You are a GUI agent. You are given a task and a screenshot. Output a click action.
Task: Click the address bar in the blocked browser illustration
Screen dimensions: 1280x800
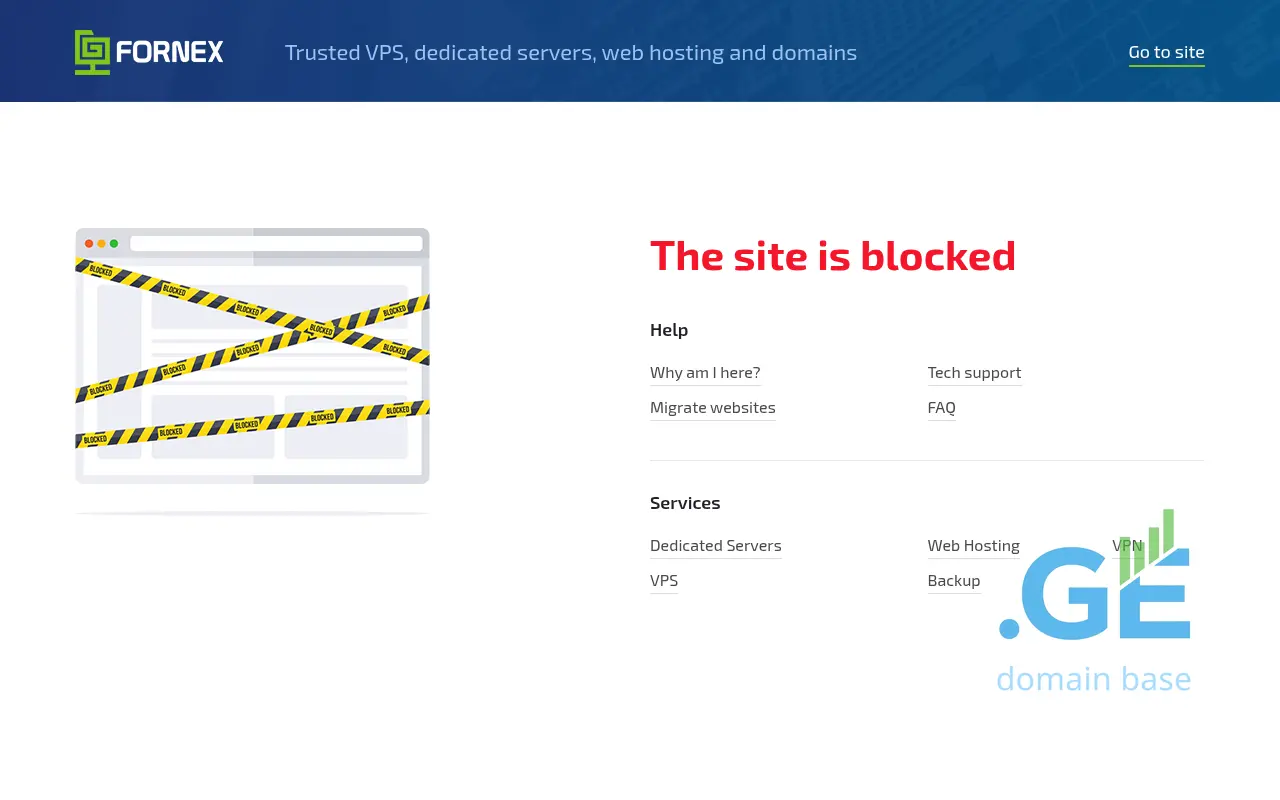[276, 243]
